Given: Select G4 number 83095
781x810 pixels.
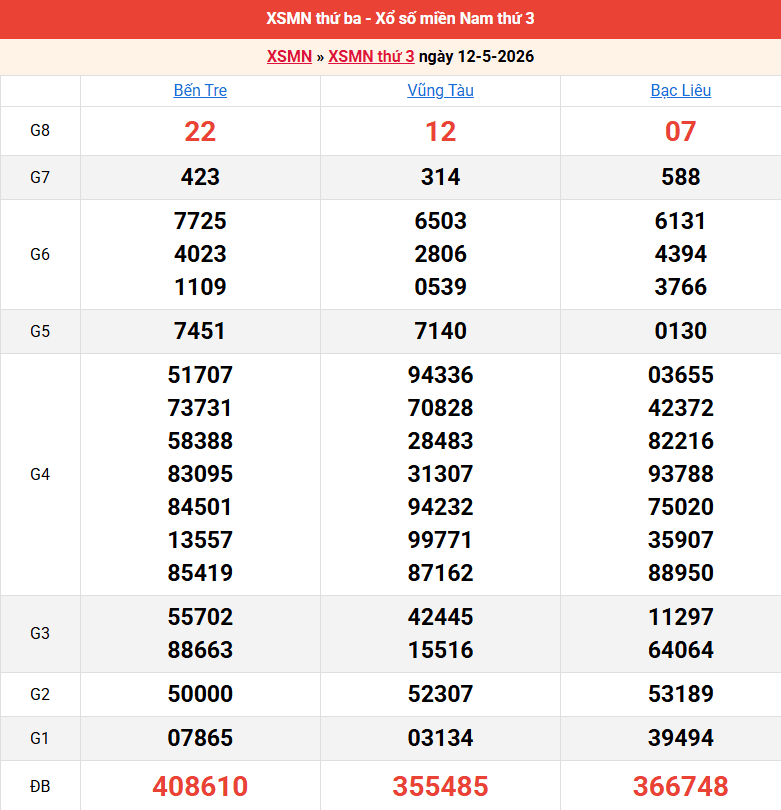Looking at the screenshot, I should pos(200,474).
